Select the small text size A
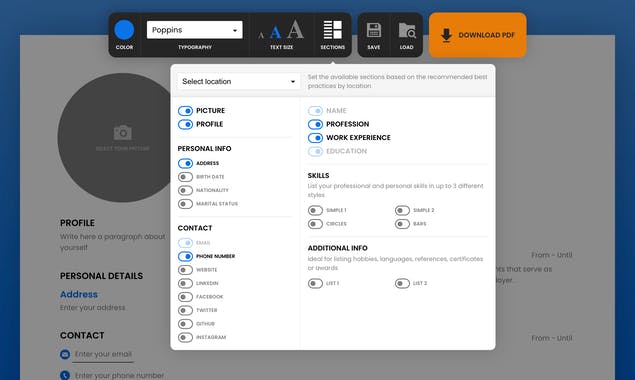 pos(261,36)
